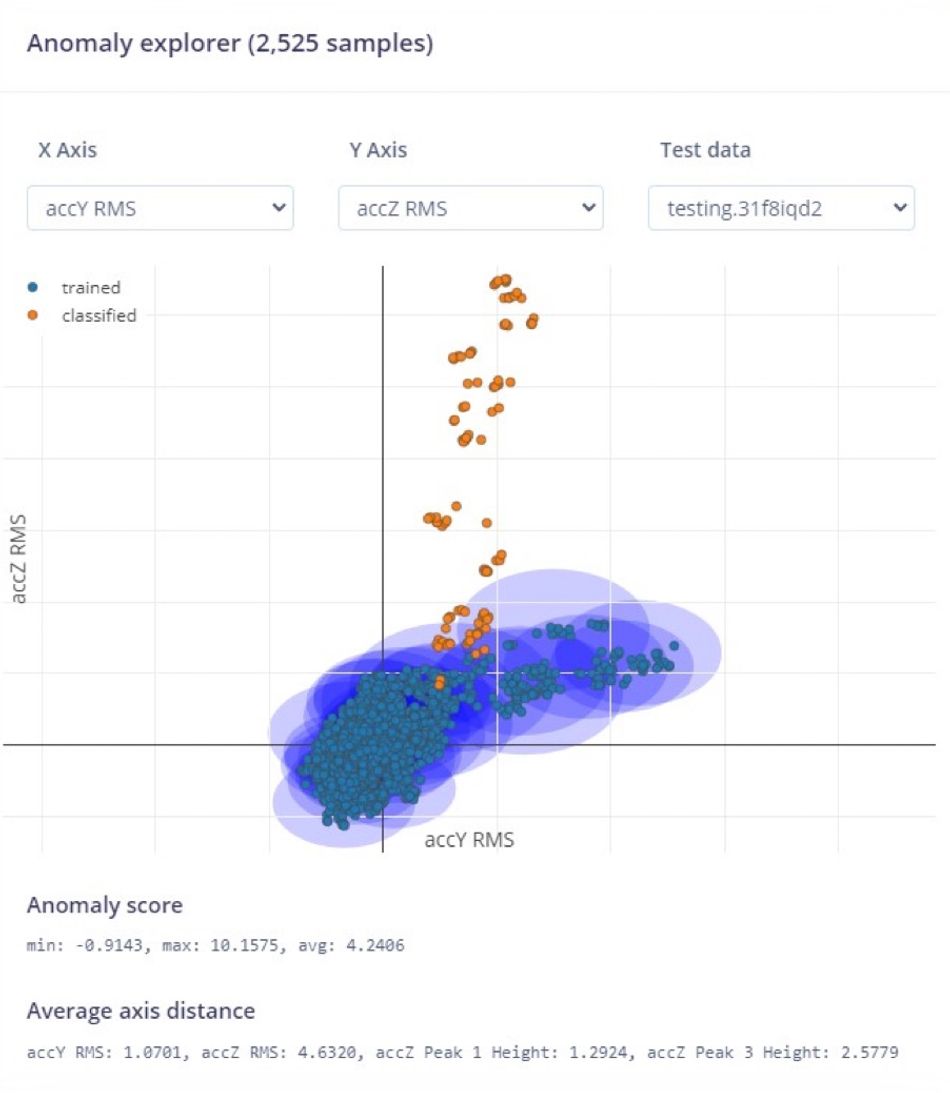Click the lone orange point inside the blue cluster
Viewport: 950px width, 1093px height.
pyautogui.click(x=439, y=683)
